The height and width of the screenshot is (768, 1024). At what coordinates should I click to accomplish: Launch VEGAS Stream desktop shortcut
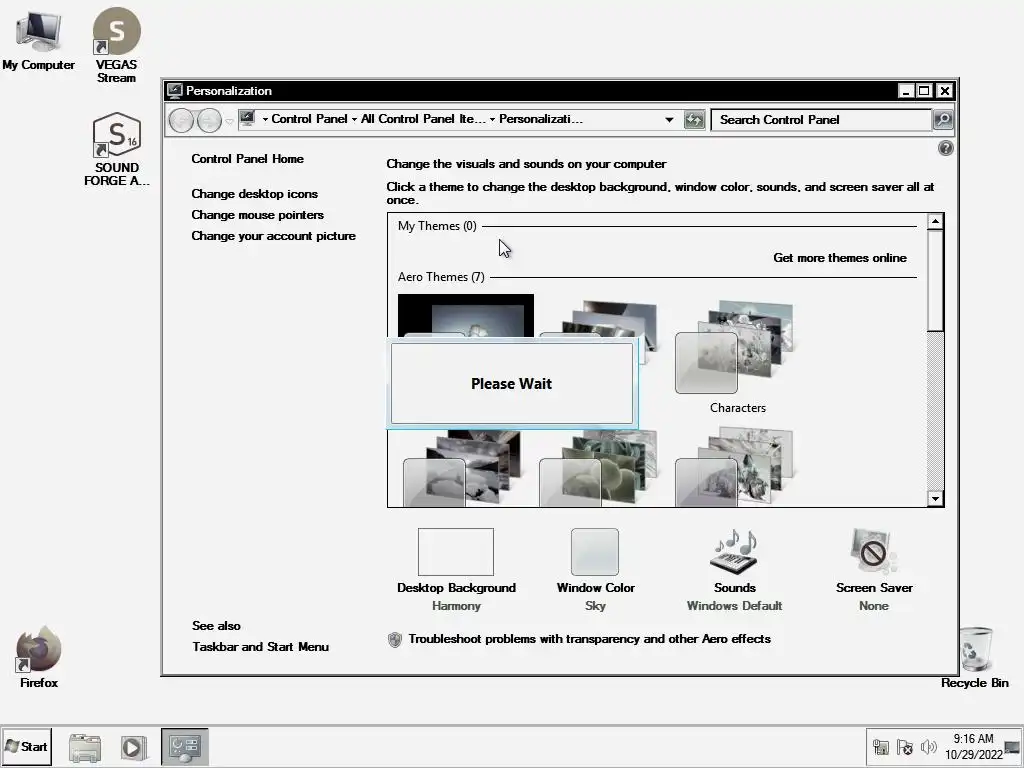tap(116, 44)
